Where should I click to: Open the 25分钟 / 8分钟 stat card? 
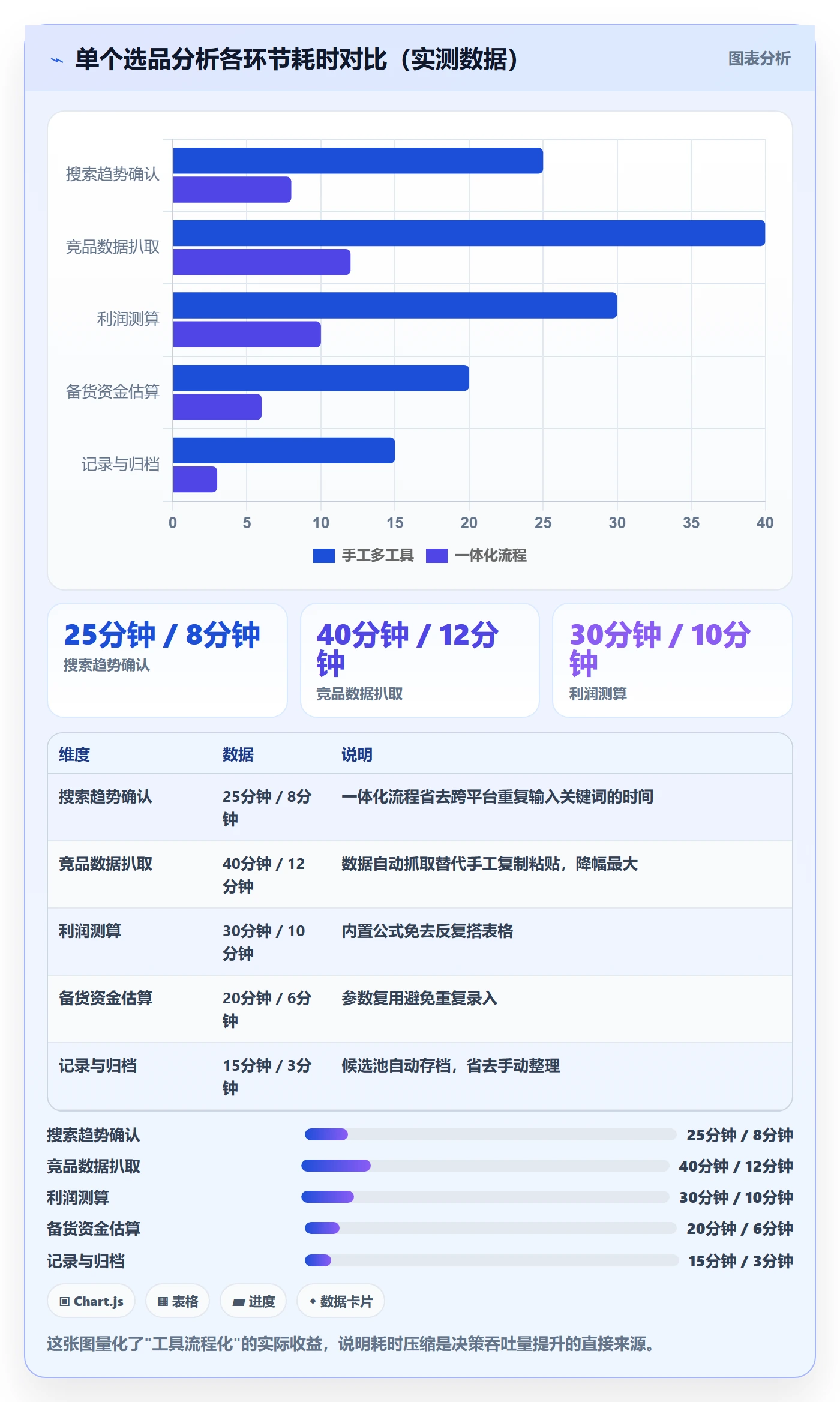click(167, 660)
